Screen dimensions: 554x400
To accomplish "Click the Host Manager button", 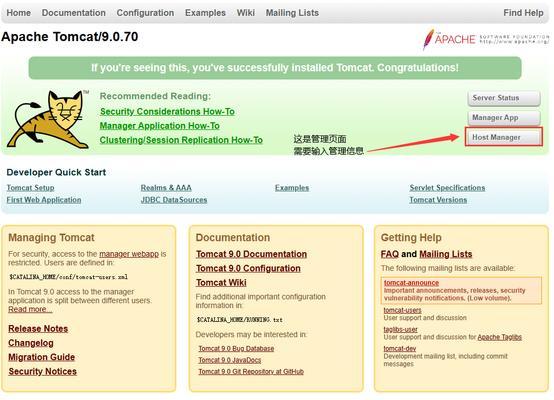I will click(504, 137).
